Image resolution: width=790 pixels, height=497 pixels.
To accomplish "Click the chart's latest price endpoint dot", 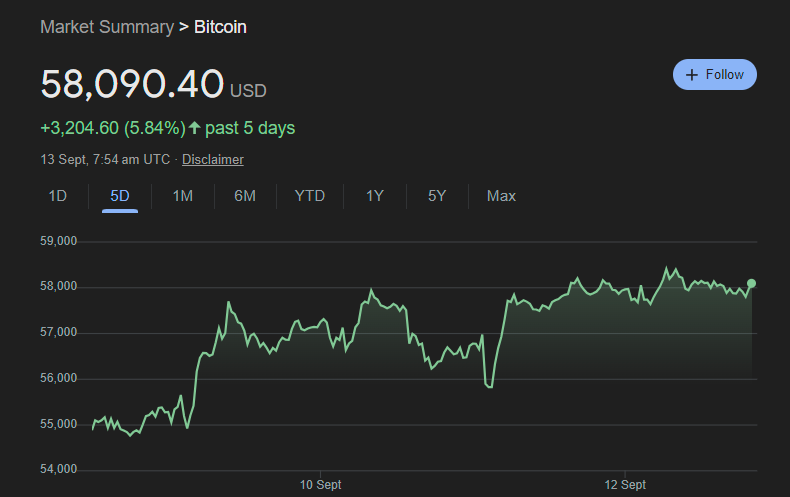I will (751, 284).
